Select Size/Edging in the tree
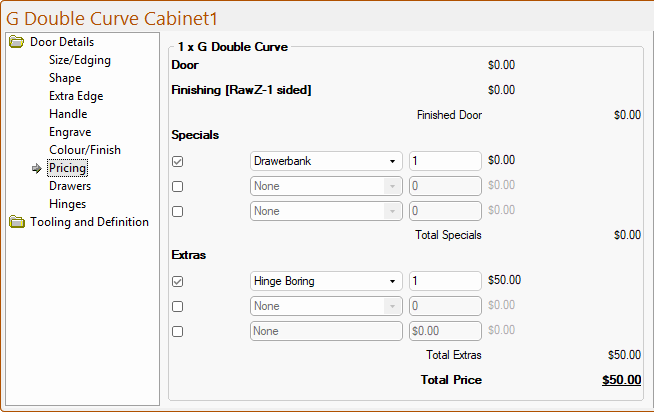This screenshot has width=654, height=412. point(80,60)
